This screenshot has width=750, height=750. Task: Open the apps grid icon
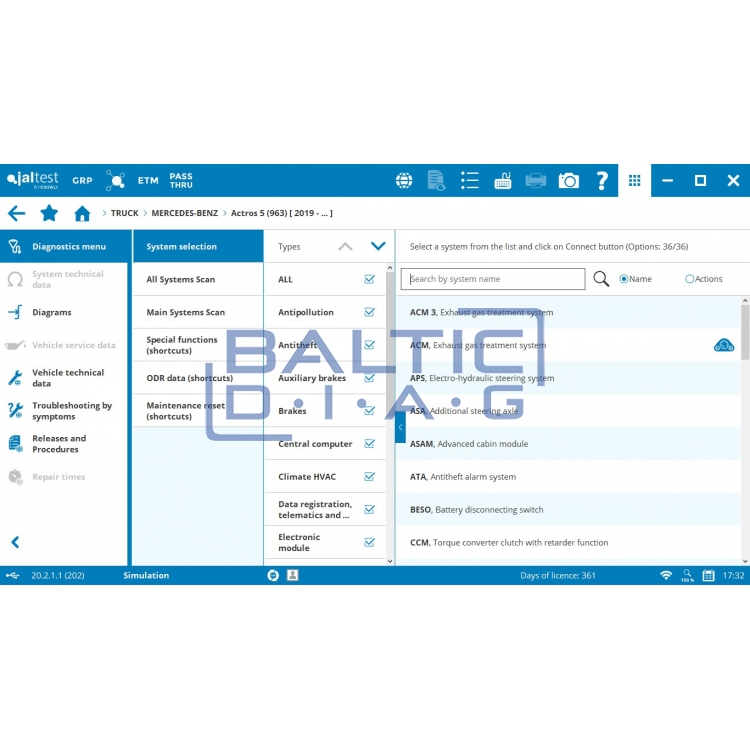(634, 180)
